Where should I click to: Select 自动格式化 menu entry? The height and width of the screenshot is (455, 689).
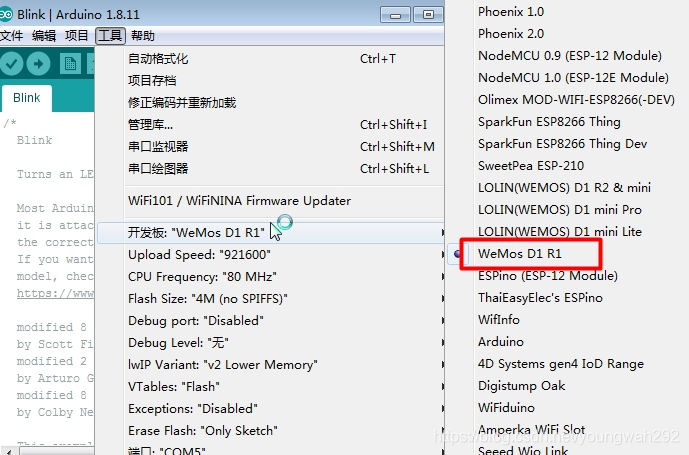(270, 58)
